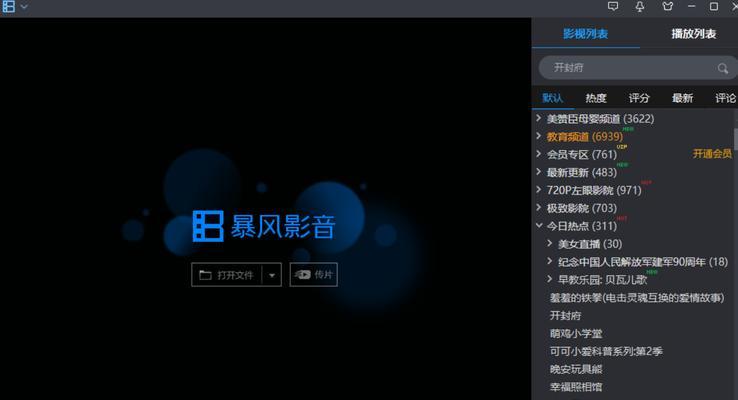This screenshot has height=400, width=738.
Task: Click the list panel vertical scrollbar
Action: pos(735,139)
